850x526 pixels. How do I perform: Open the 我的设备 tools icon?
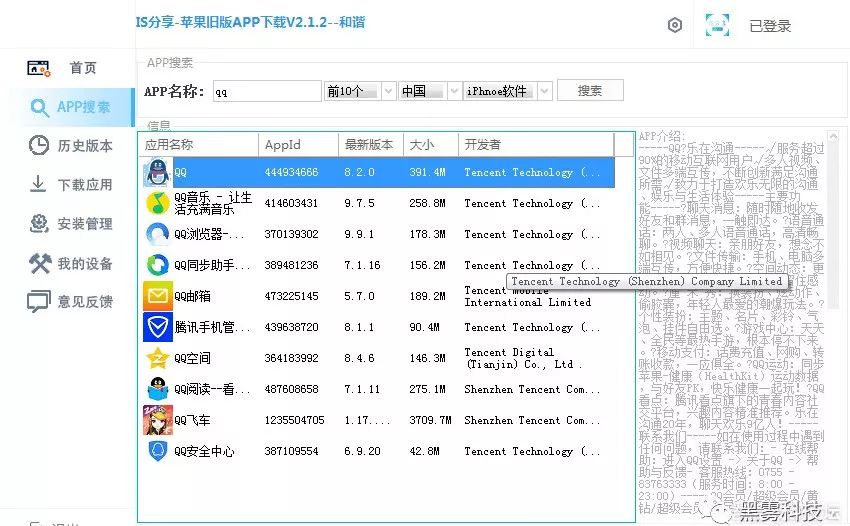pyautogui.click(x=40, y=263)
